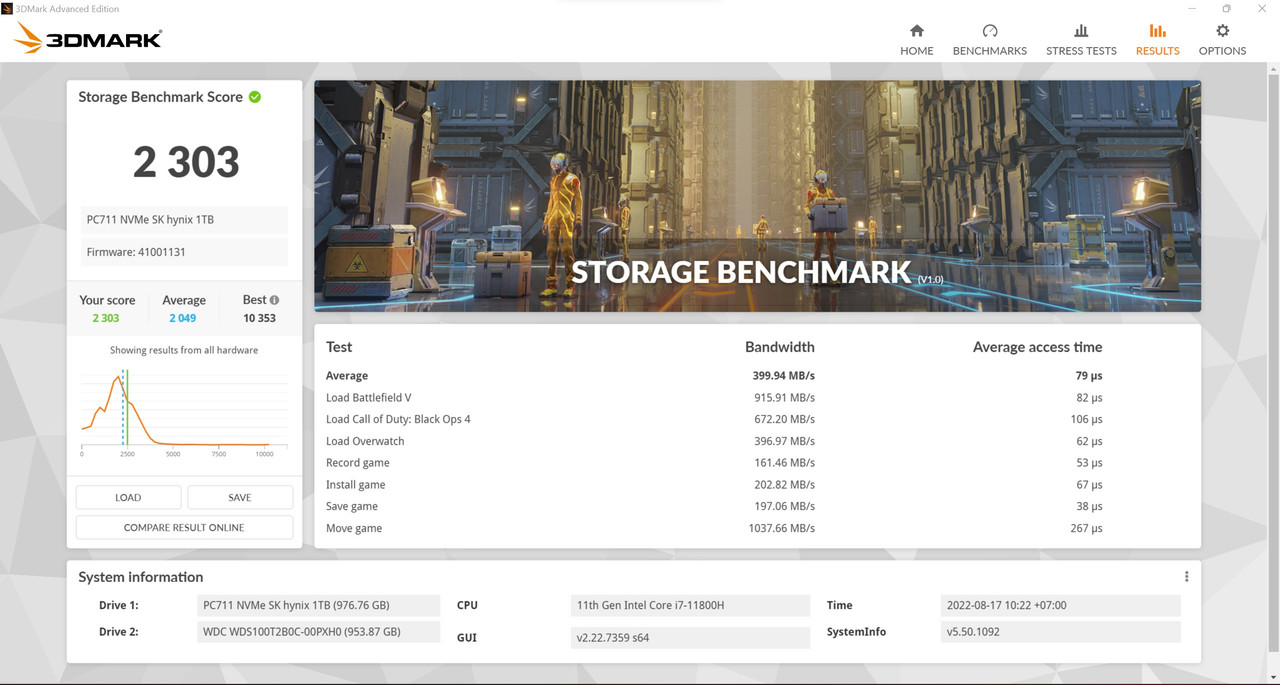Viewport: 1280px width, 685px height.
Task: Click the 915.91 MB/s bandwidth value
Action: pos(784,398)
